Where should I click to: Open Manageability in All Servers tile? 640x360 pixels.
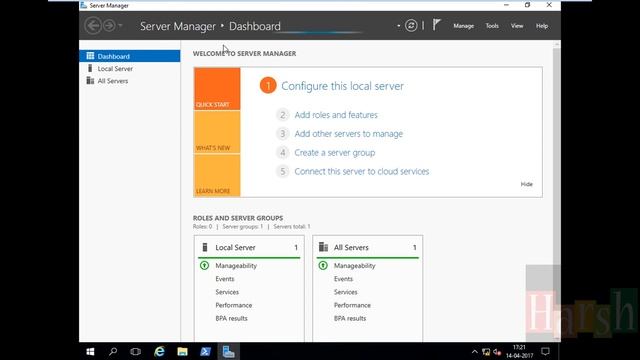coord(354,266)
